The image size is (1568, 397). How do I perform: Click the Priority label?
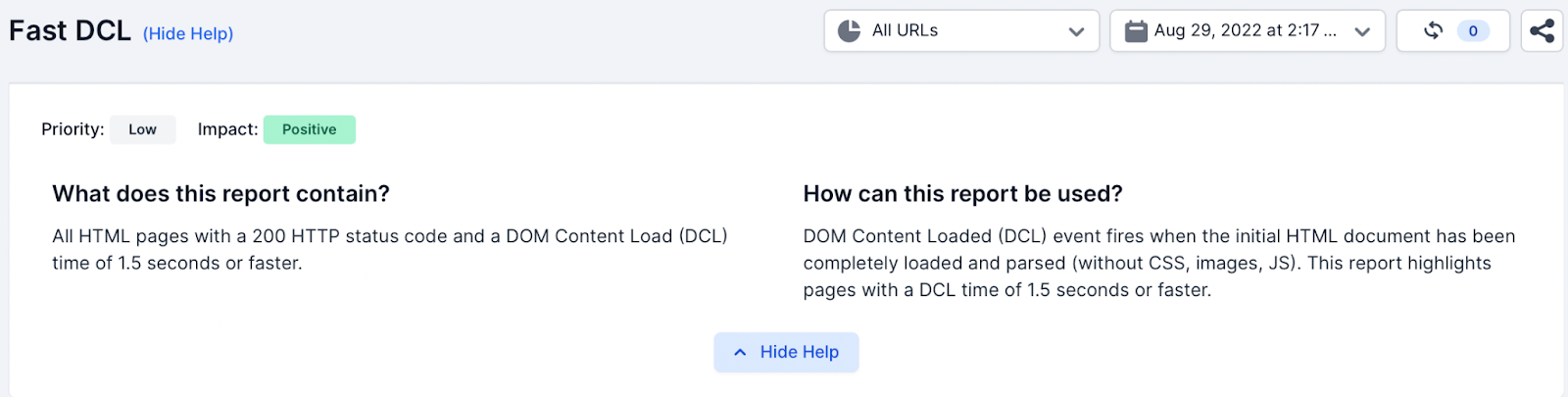click(73, 129)
